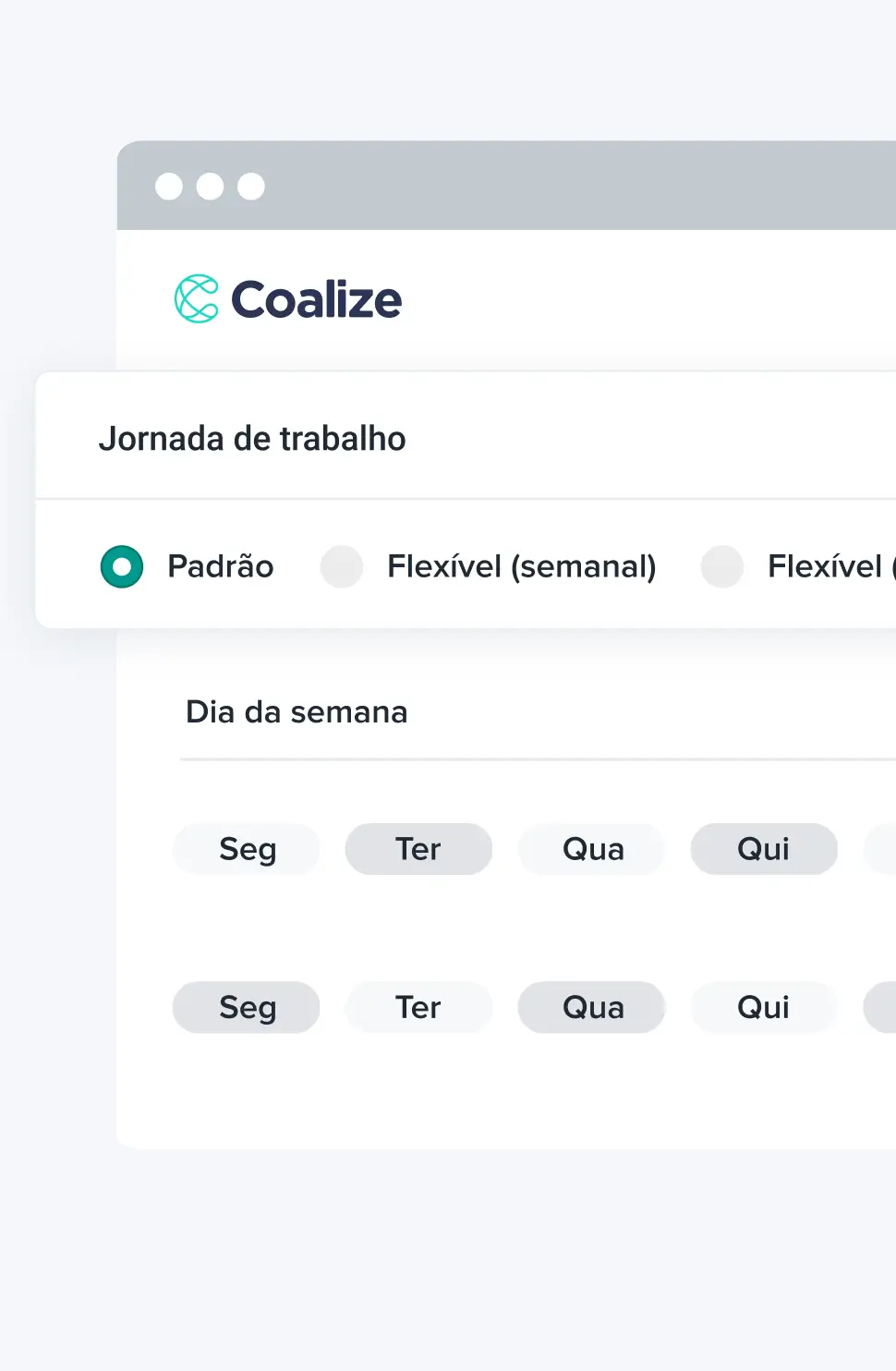Toggle Ter chip in the first row
Viewport: 896px width, 1371px height.
pyautogui.click(x=418, y=849)
